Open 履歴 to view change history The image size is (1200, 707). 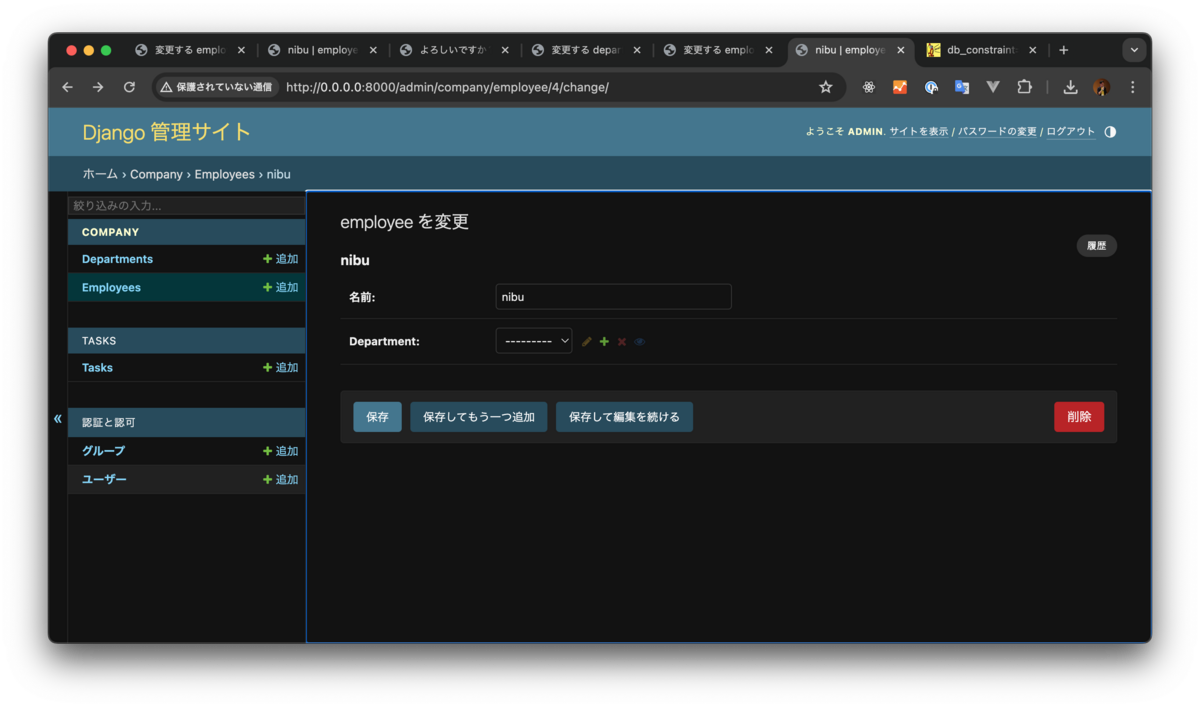point(1096,245)
